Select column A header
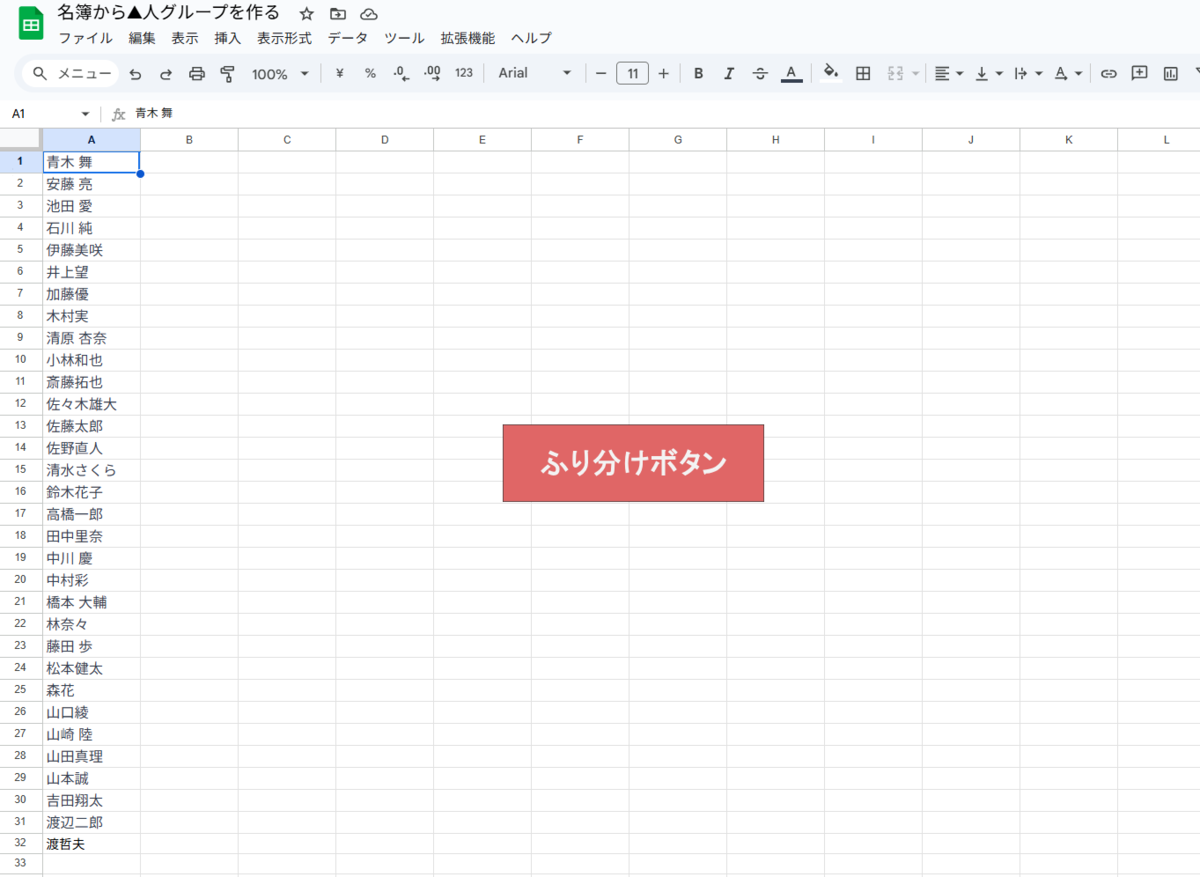Viewport: 1200px width, 877px height. pos(91,140)
